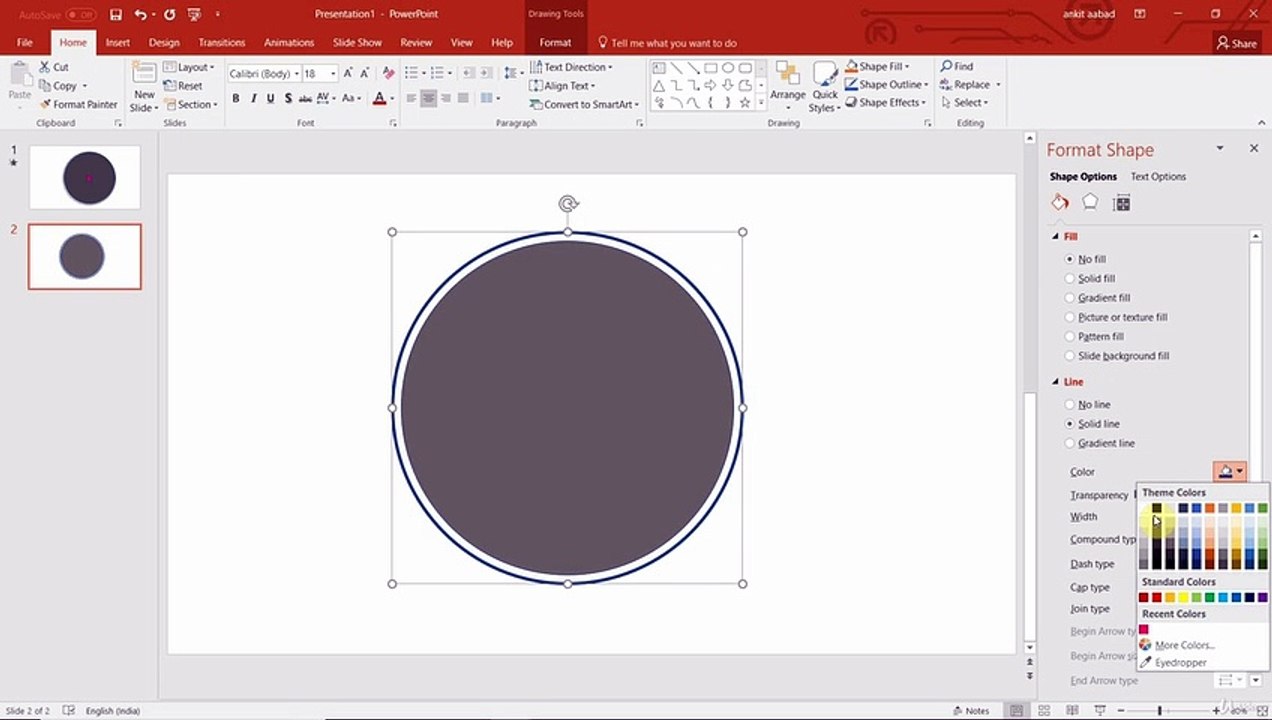Open the line Color dropdown button
The height and width of the screenshot is (720, 1272).
[1230, 472]
